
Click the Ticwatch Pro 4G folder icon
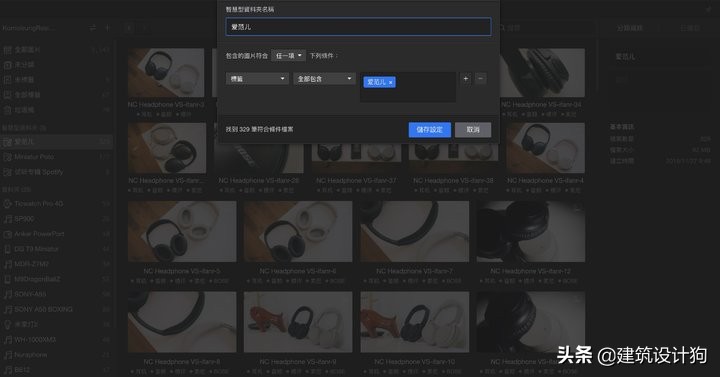coord(7,204)
